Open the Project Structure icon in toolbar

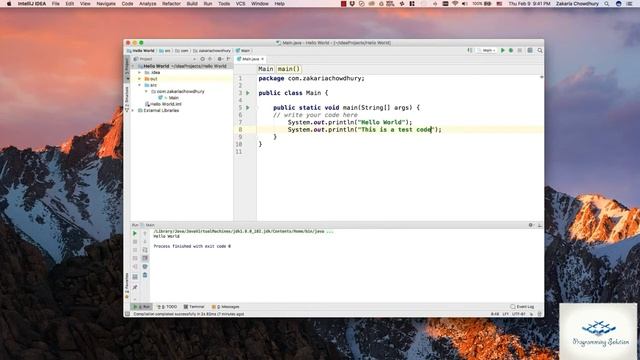[530, 51]
